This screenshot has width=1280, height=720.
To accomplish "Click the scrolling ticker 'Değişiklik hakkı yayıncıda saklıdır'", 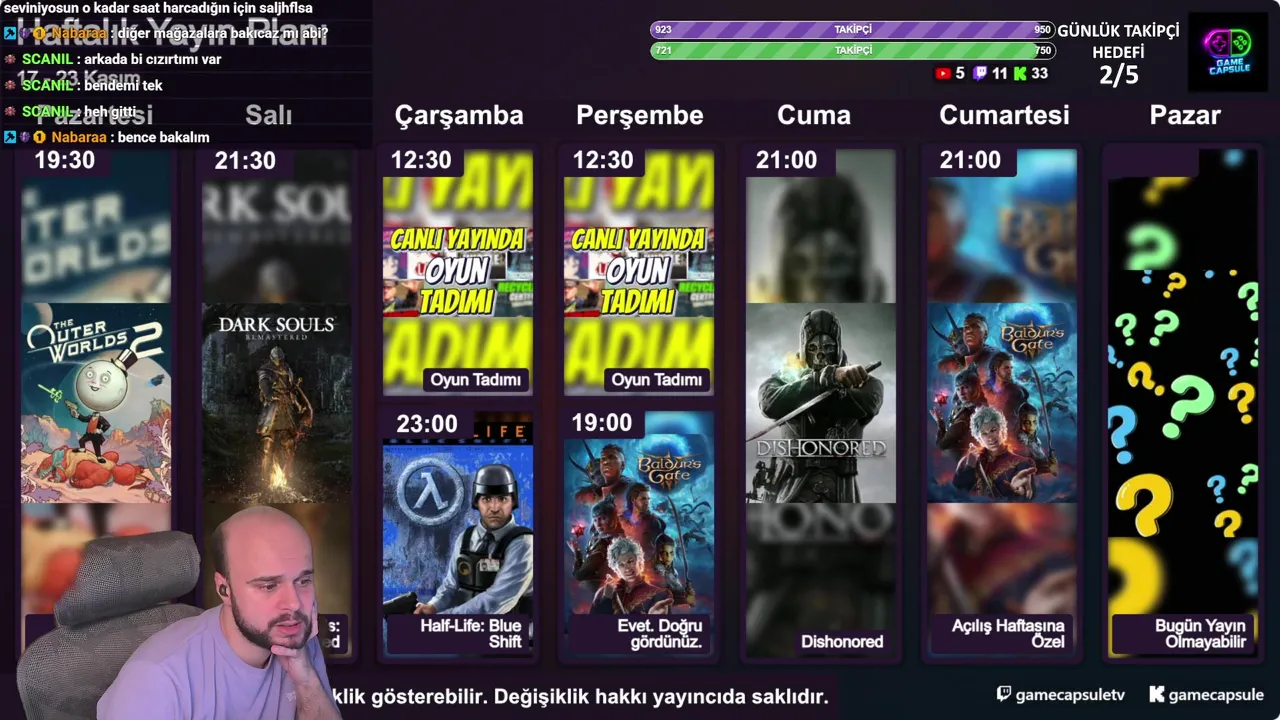I will [x=661, y=696].
